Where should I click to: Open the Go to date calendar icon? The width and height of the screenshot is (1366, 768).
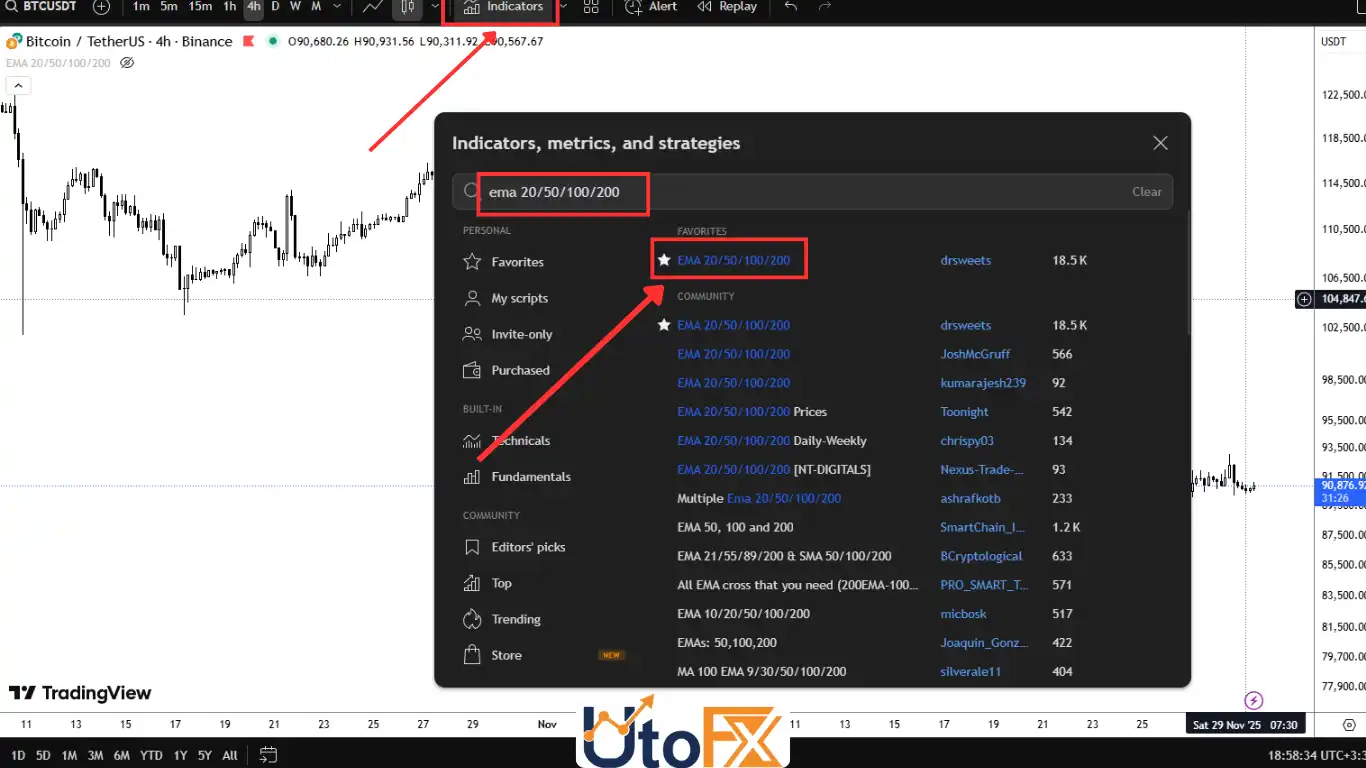[x=268, y=755]
